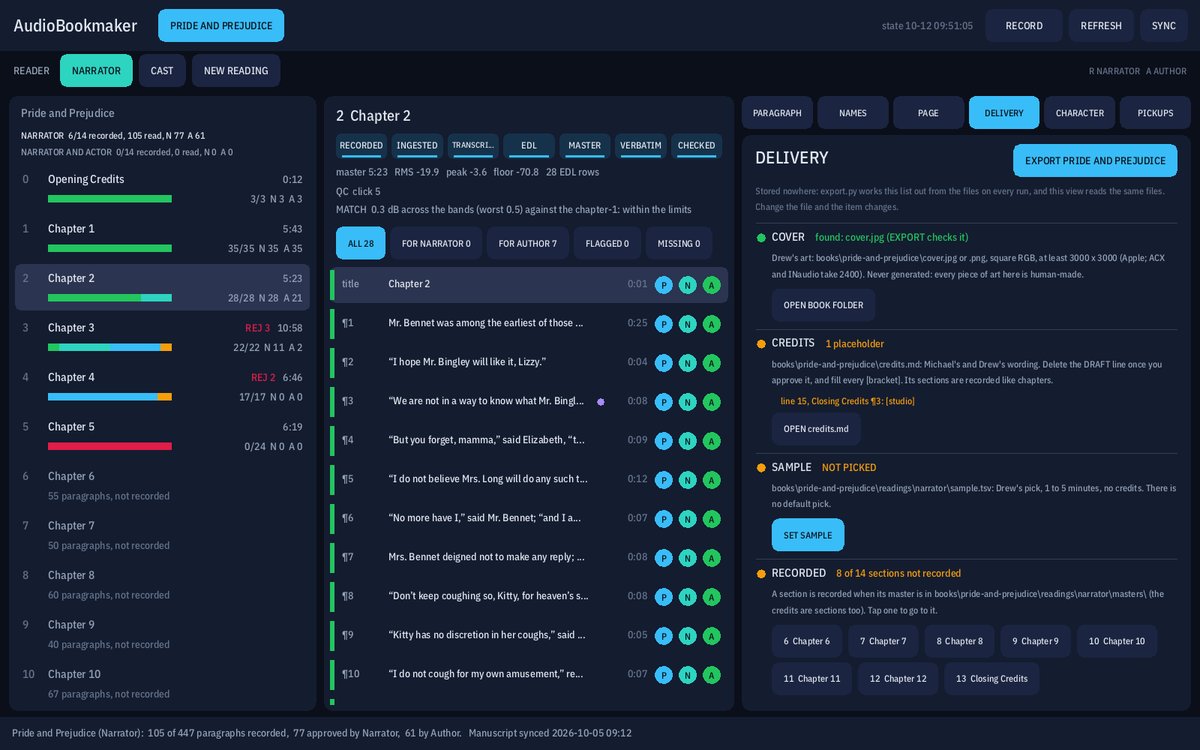Click the orange status dot beside CREDITS
Viewport: 1200px width, 750px height.
tap(762, 343)
